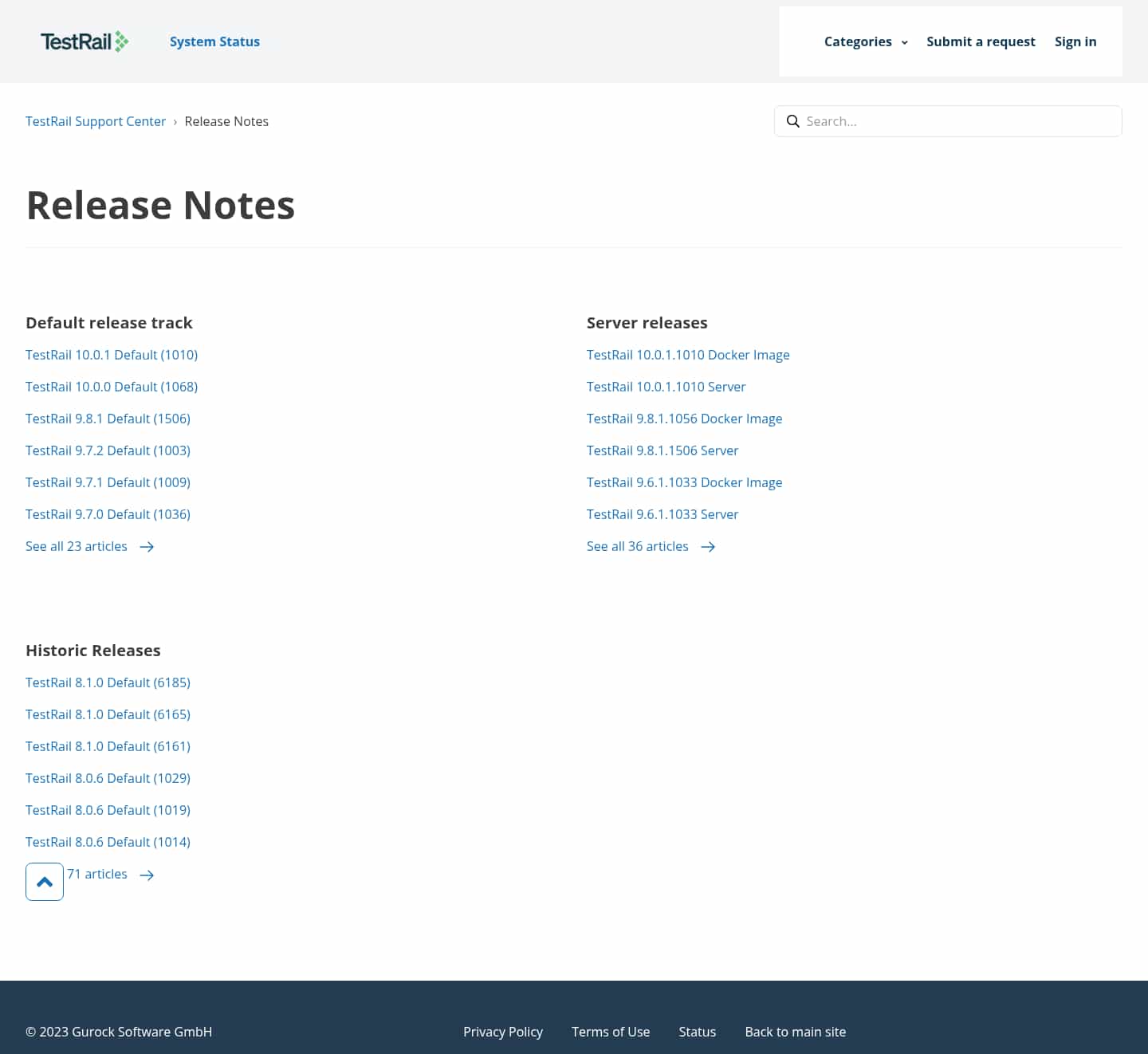Image resolution: width=1148 pixels, height=1054 pixels.
Task: Open System Status page
Action: click(x=214, y=41)
